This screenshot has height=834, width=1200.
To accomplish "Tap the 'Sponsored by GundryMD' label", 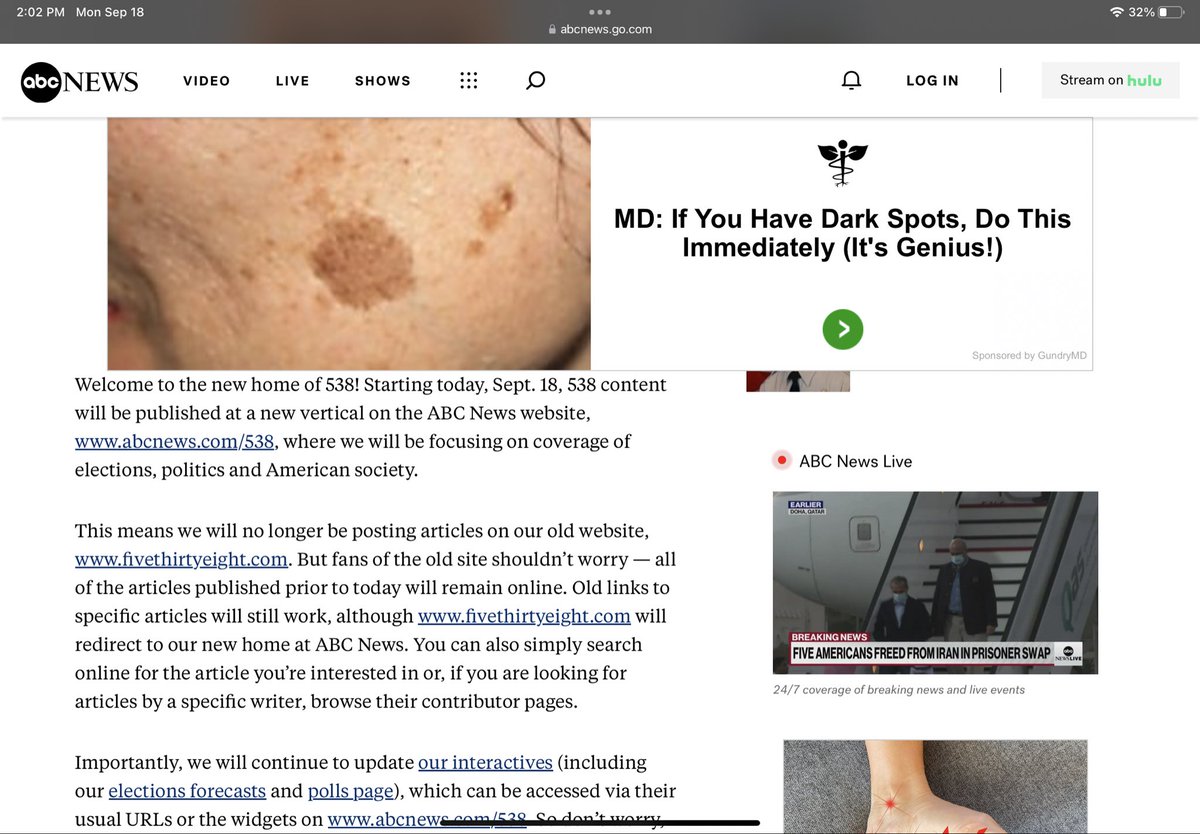I will point(1028,356).
